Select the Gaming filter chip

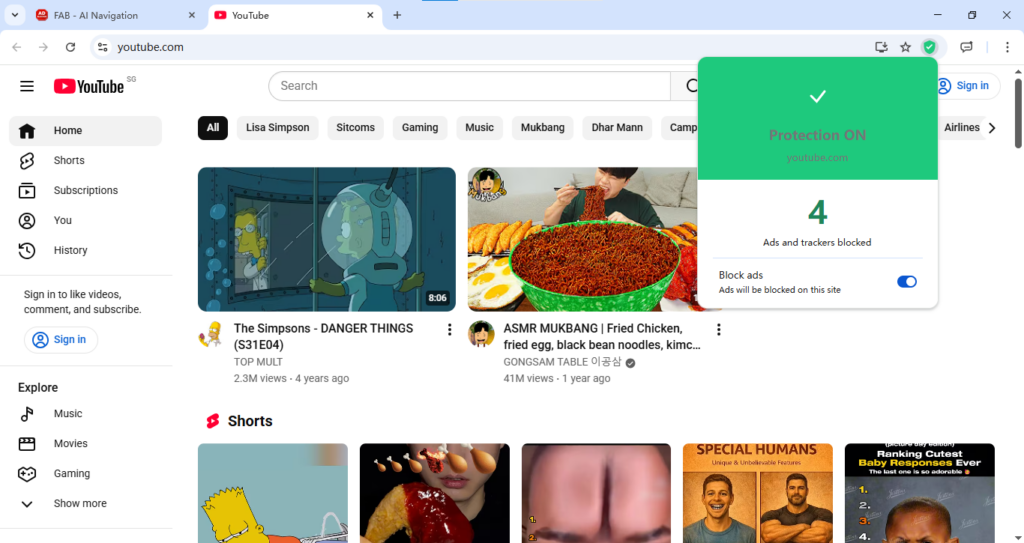[420, 127]
